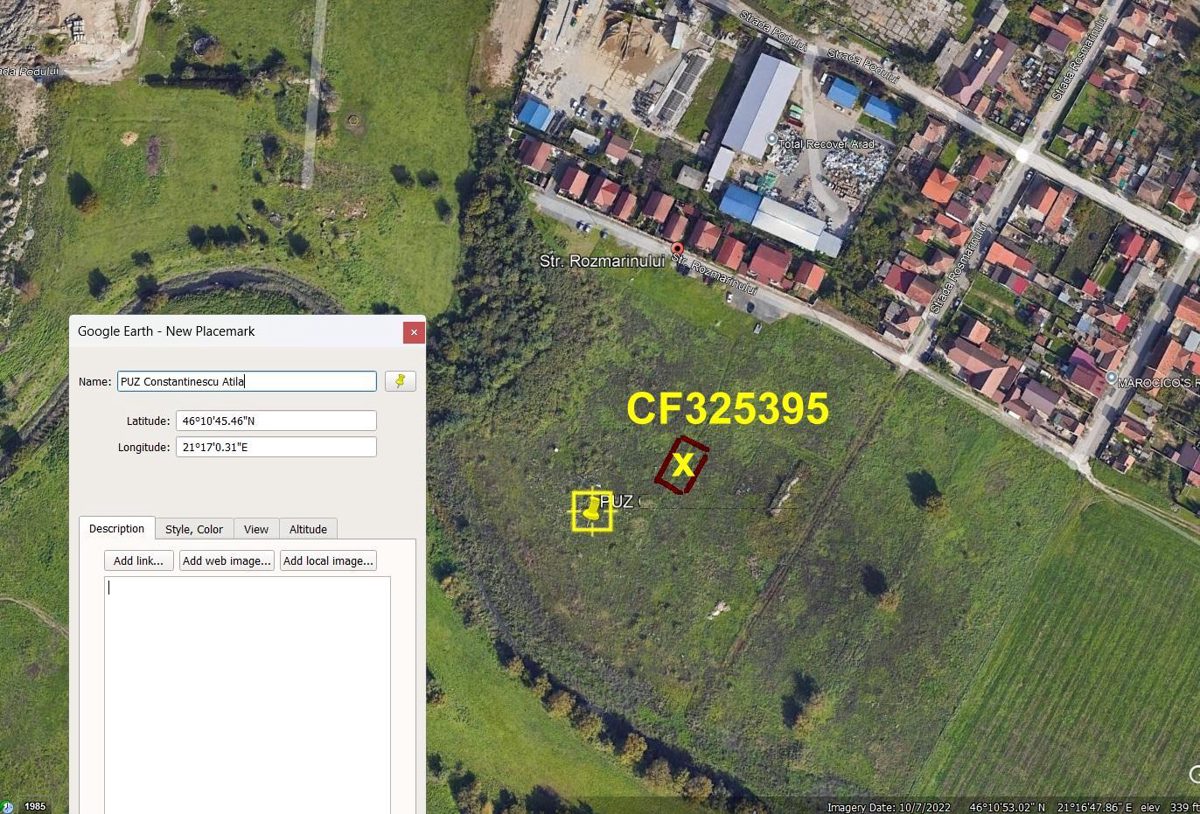Switch to the Style, Color tab
1200x814 pixels.
pos(194,529)
